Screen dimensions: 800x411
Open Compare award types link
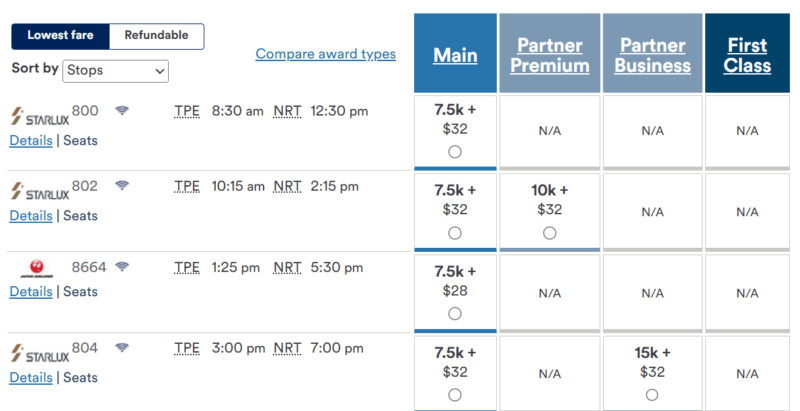click(326, 54)
